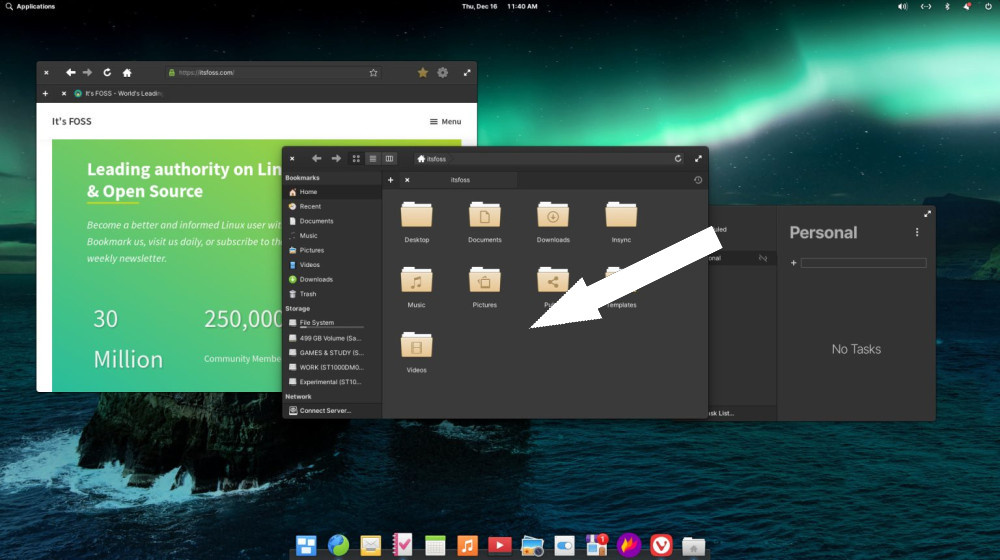This screenshot has width=1000, height=560.
Task: Open the Experimental drive entry
Action: click(332, 382)
